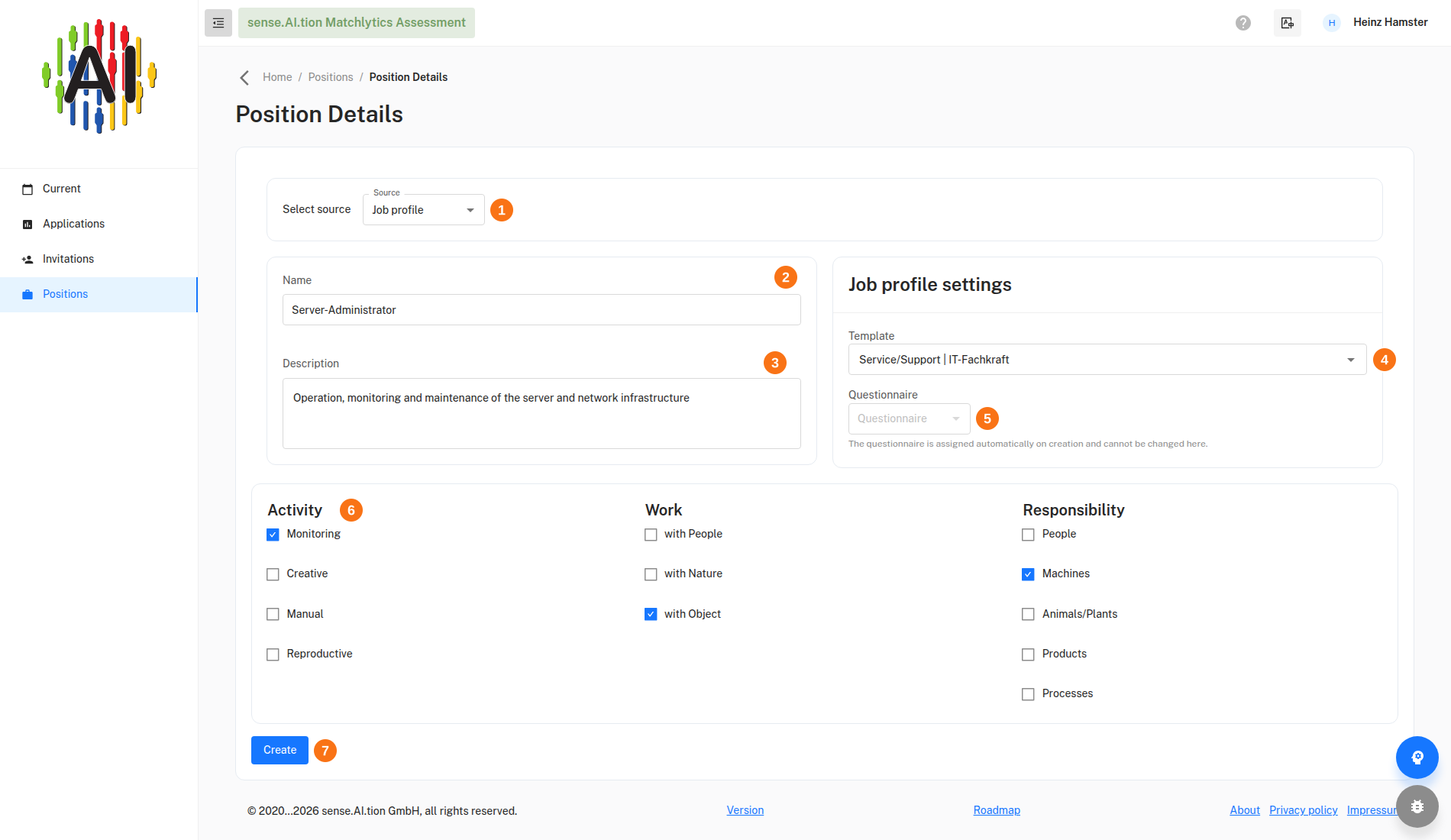
Task: Tick the Products responsibility checkbox
Action: pos(1028,654)
